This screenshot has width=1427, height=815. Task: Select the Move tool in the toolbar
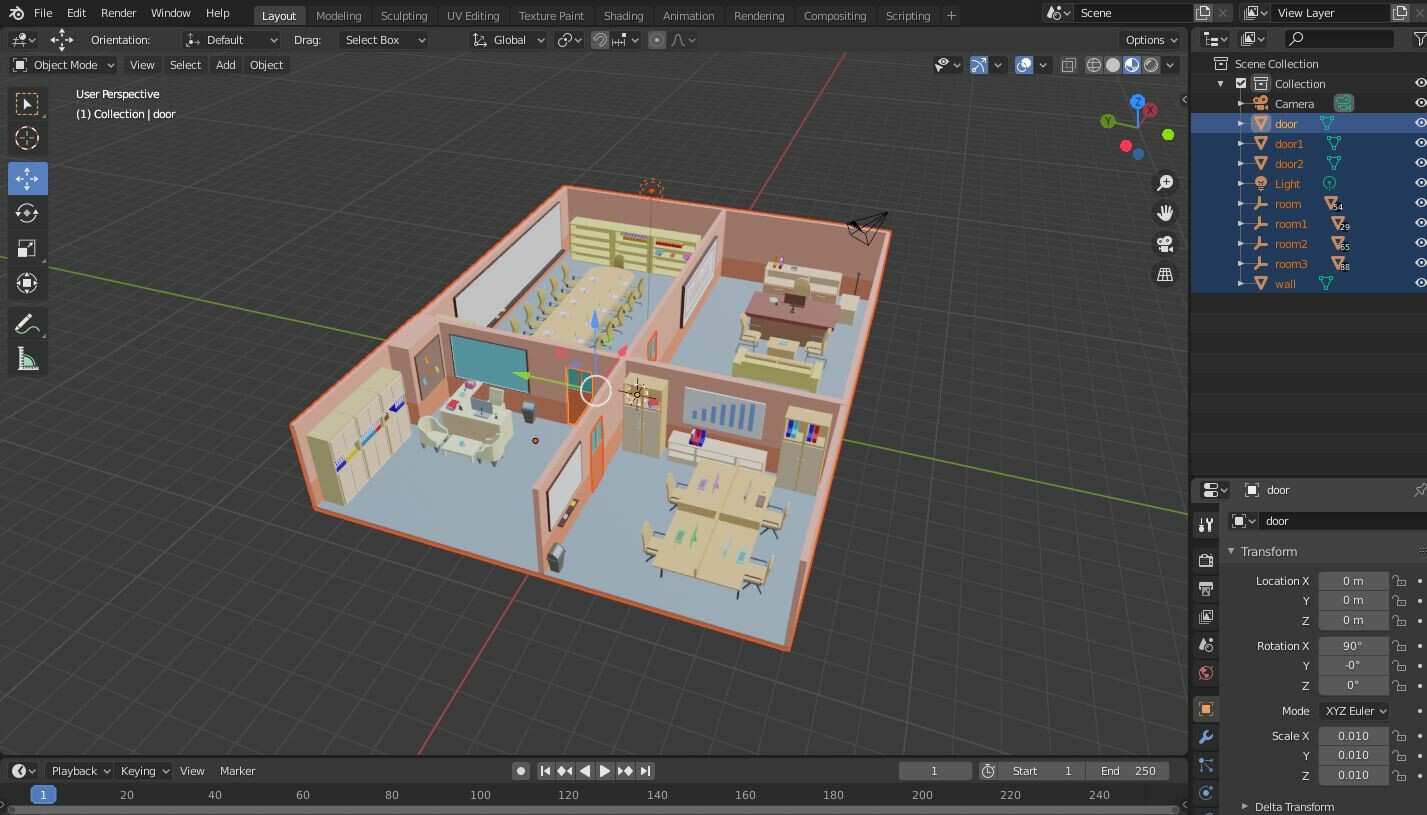(x=28, y=178)
